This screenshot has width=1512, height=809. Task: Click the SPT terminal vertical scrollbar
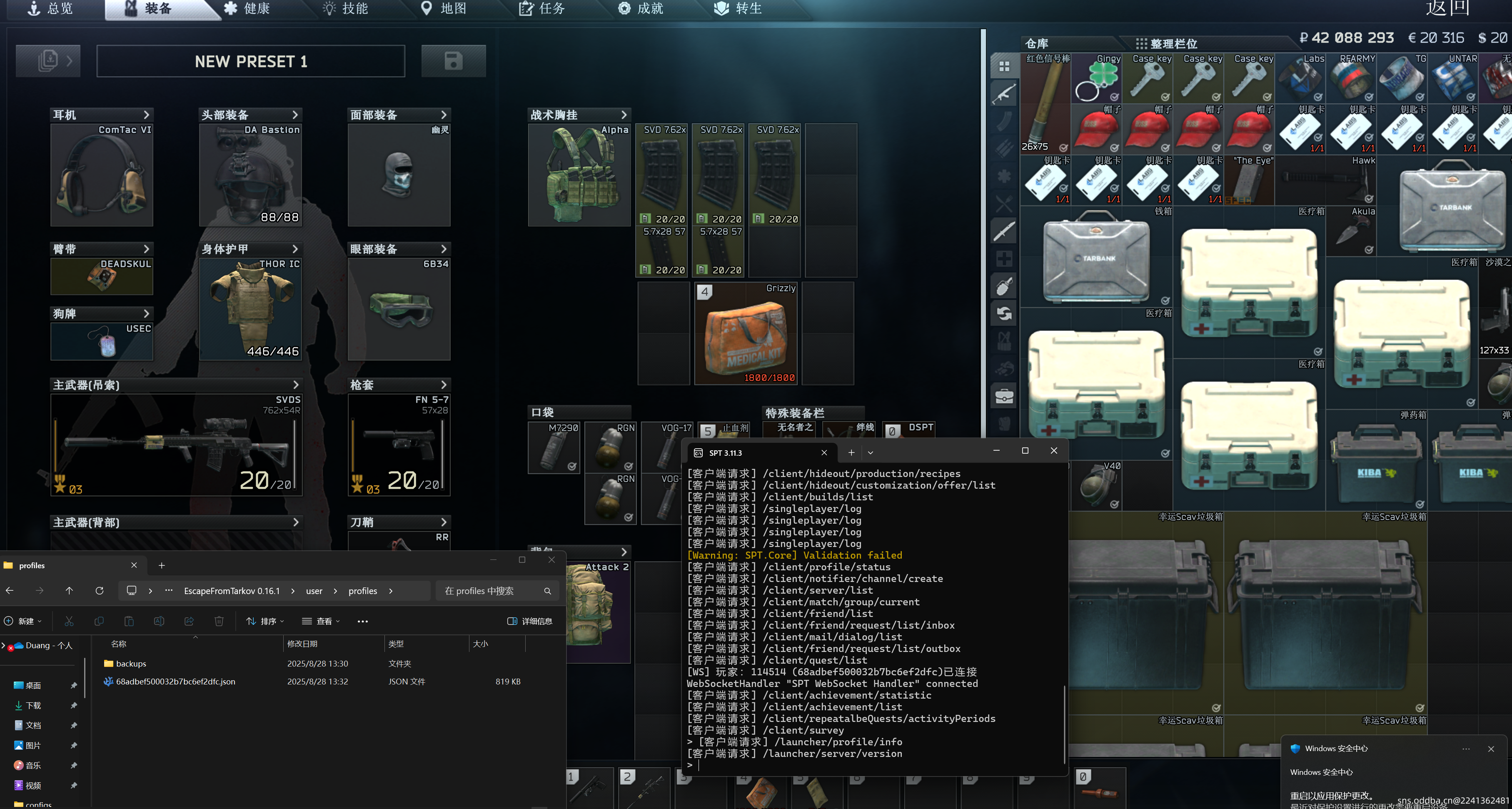click(1064, 724)
